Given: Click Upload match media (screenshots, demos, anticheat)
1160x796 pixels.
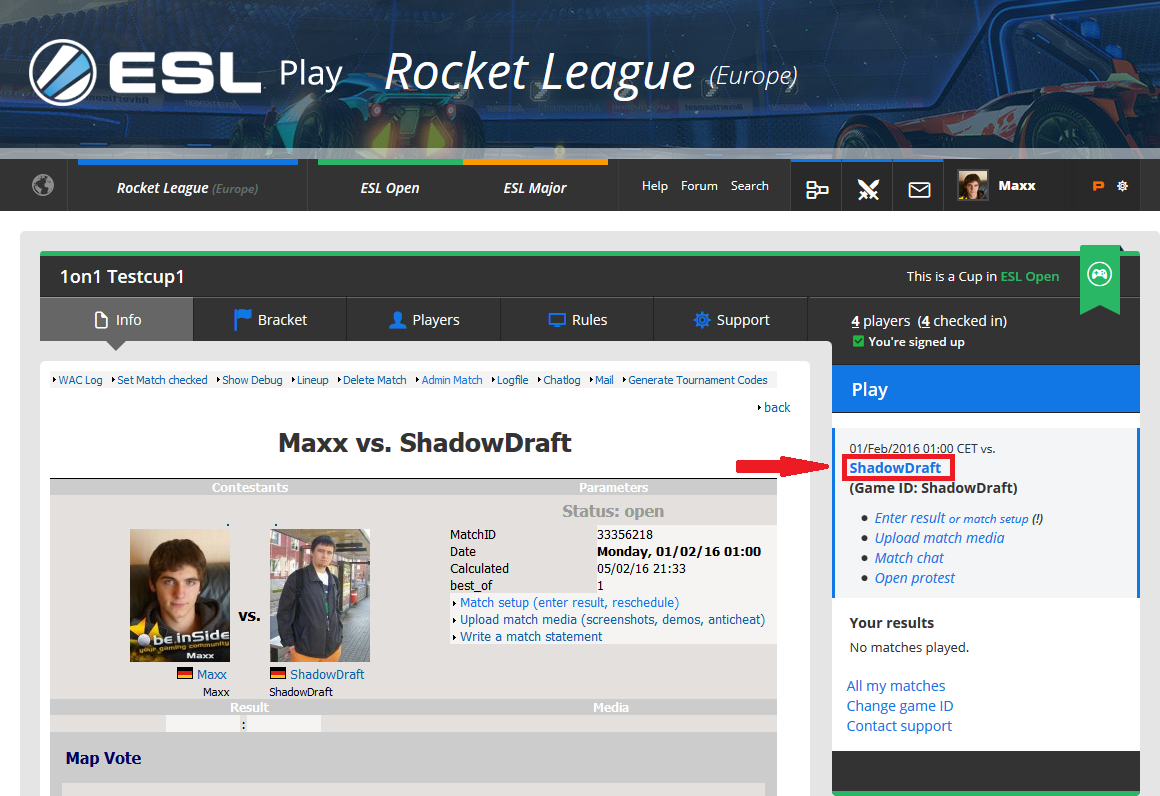Looking at the screenshot, I should click(613, 620).
